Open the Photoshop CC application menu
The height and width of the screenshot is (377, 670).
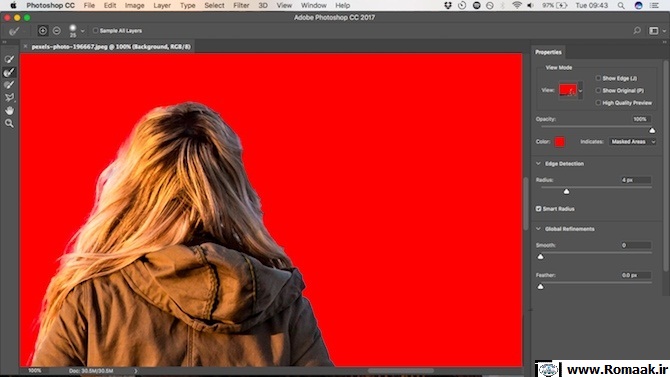(50, 6)
